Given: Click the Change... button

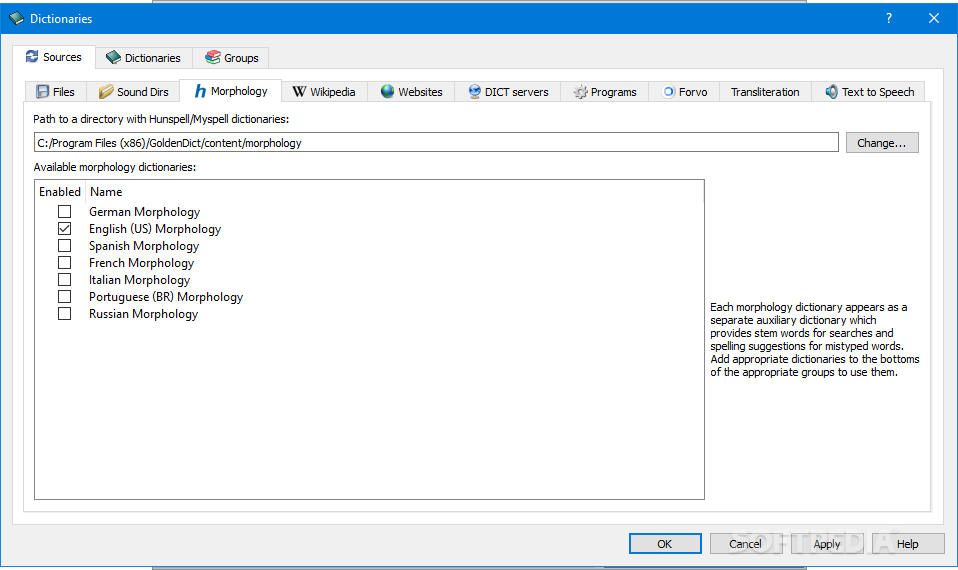Looking at the screenshot, I should point(882,143).
